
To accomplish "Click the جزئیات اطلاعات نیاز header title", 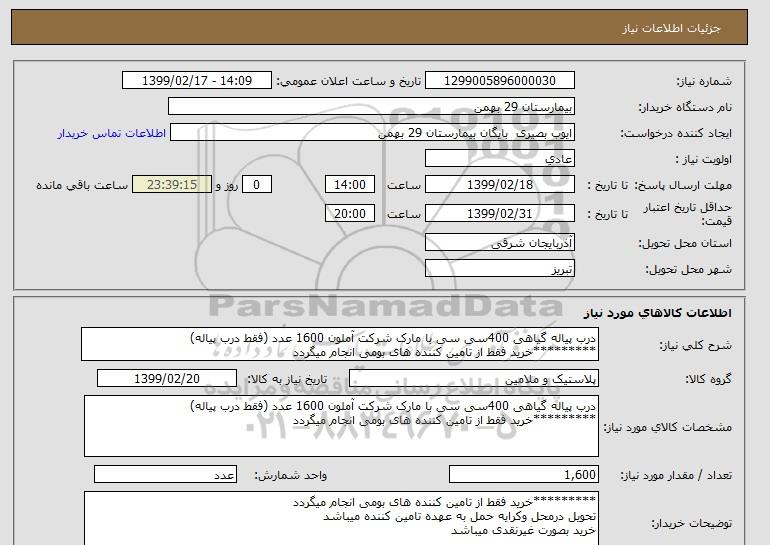I will [671, 28].
